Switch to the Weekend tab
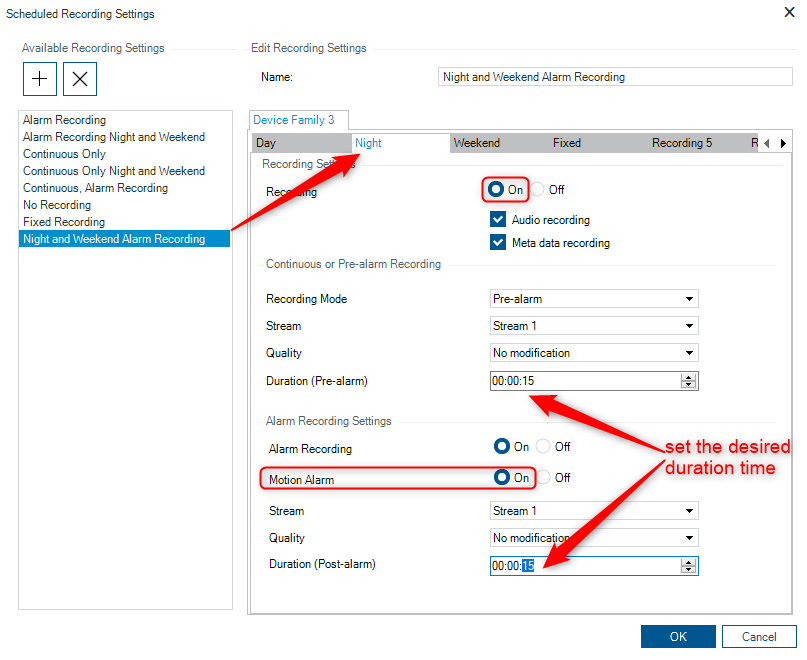This screenshot has height=660, width=807. pyautogui.click(x=477, y=143)
